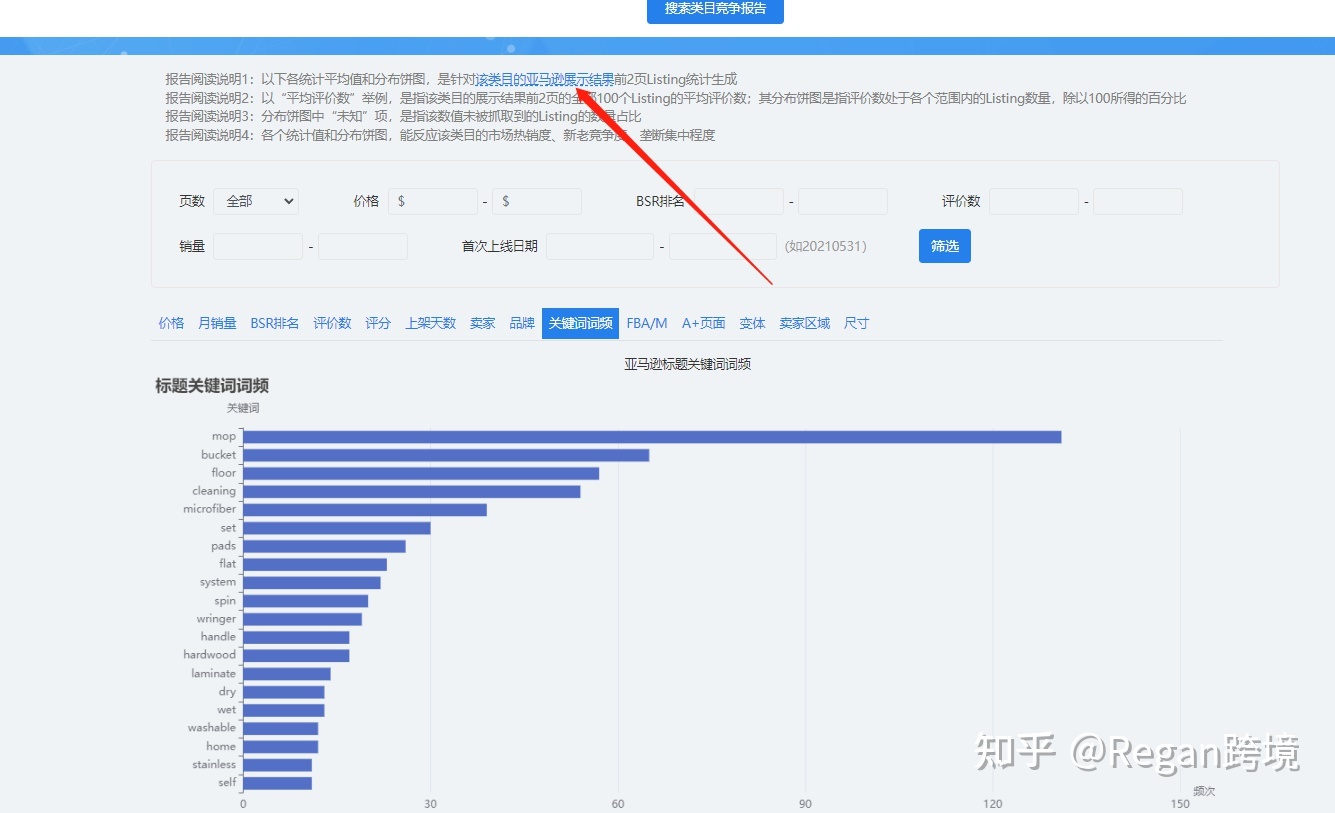
Task: Focus the minimum 价格 input field
Action: (433, 201)
